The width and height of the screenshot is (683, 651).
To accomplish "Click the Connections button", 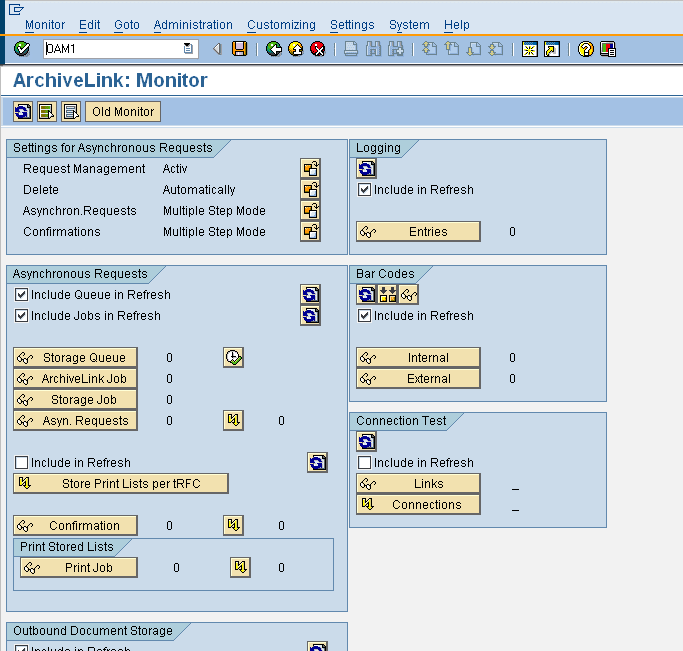I will [x=418, y=504].
